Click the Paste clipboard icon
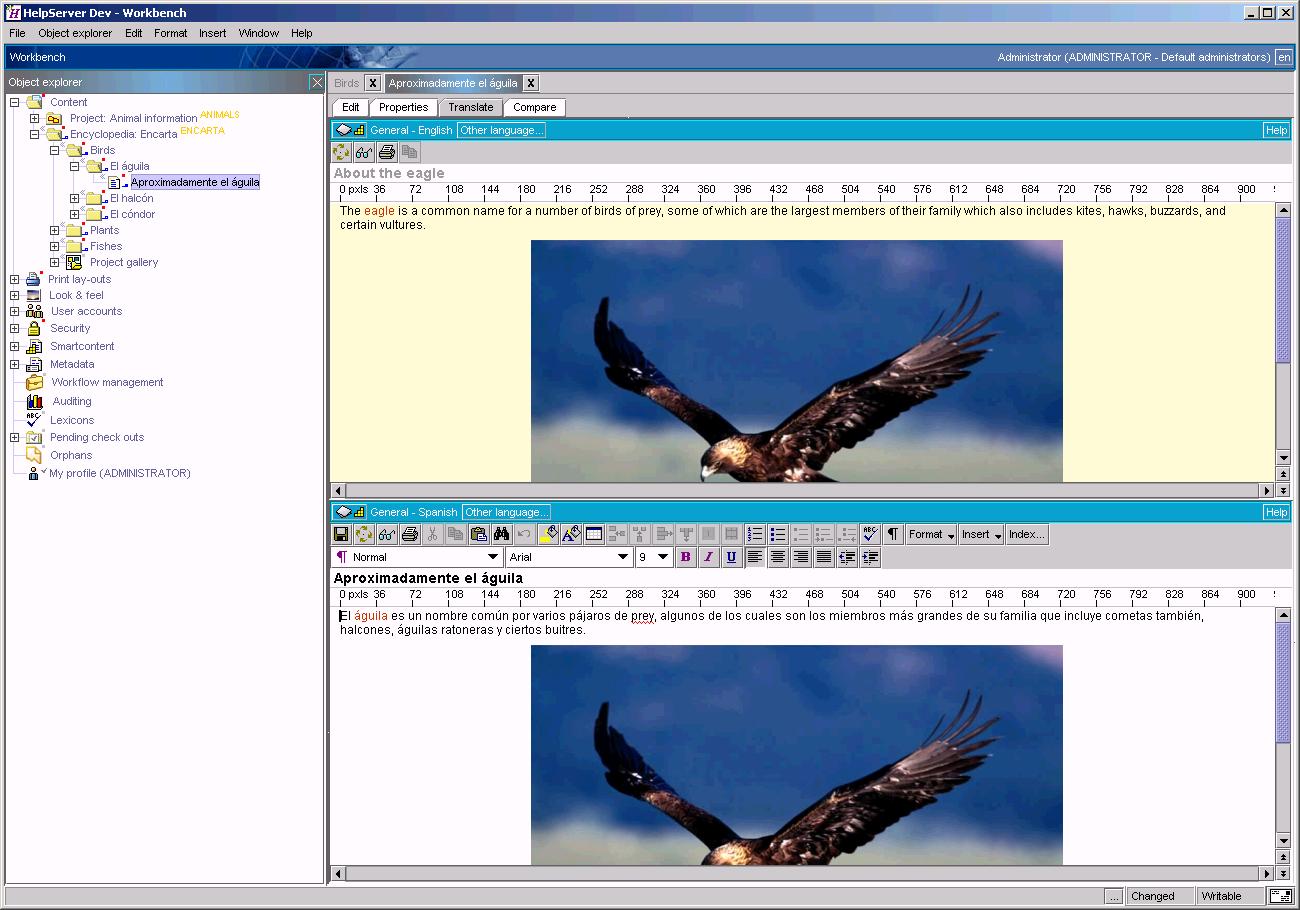The width and height of the screenshot is (1300, 910). coord(479,535)
